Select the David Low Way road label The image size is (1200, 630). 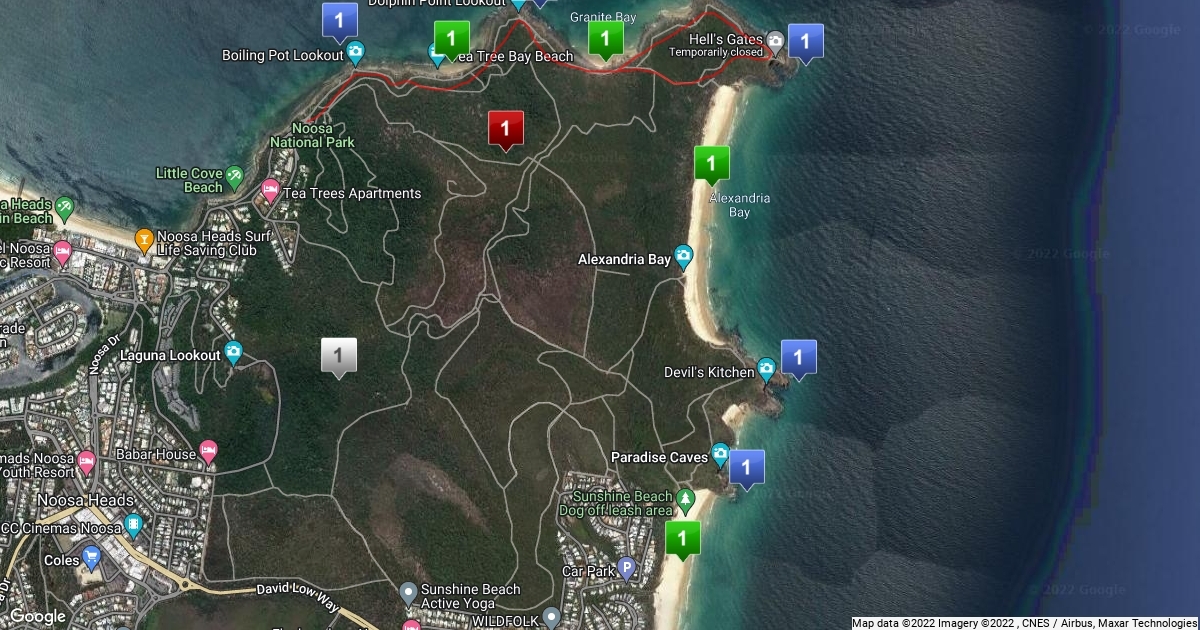tap(298, 597)
